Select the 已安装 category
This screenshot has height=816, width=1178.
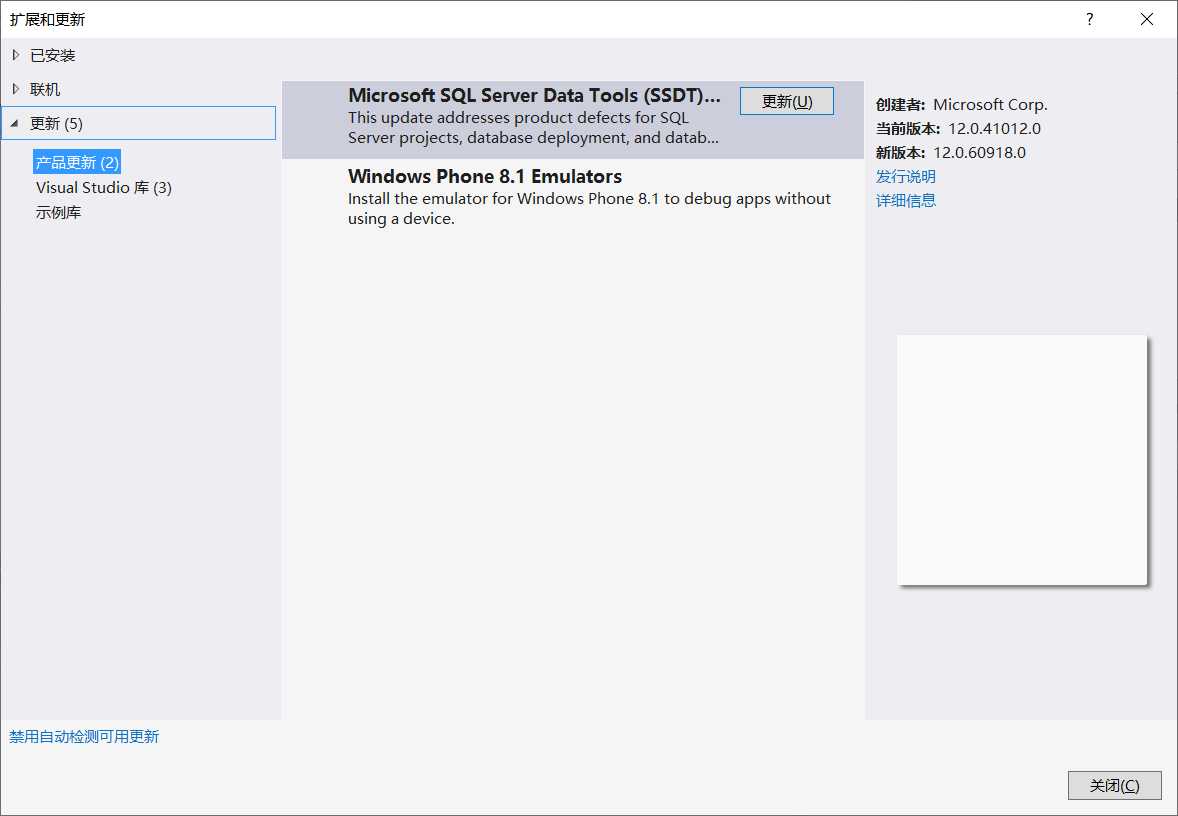click(53, 55)
